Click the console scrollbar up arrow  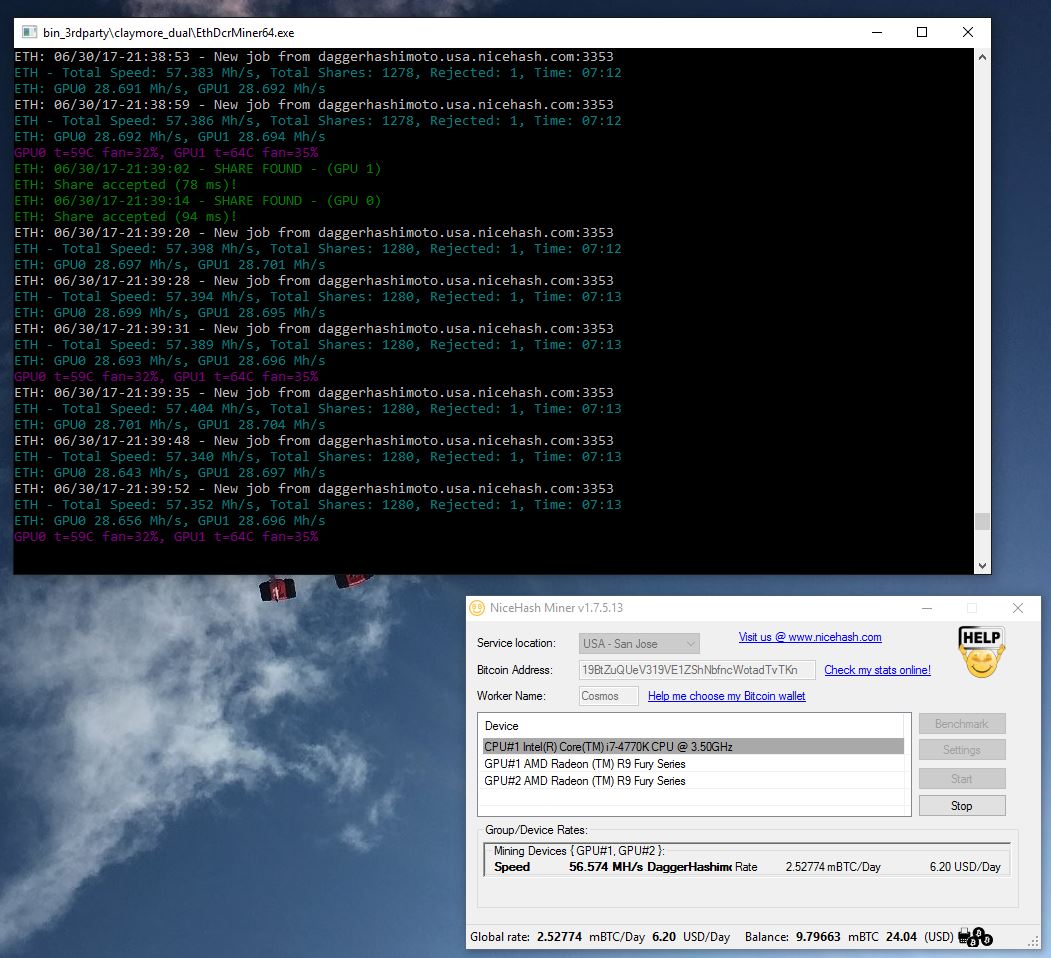[x=982, y=57]
